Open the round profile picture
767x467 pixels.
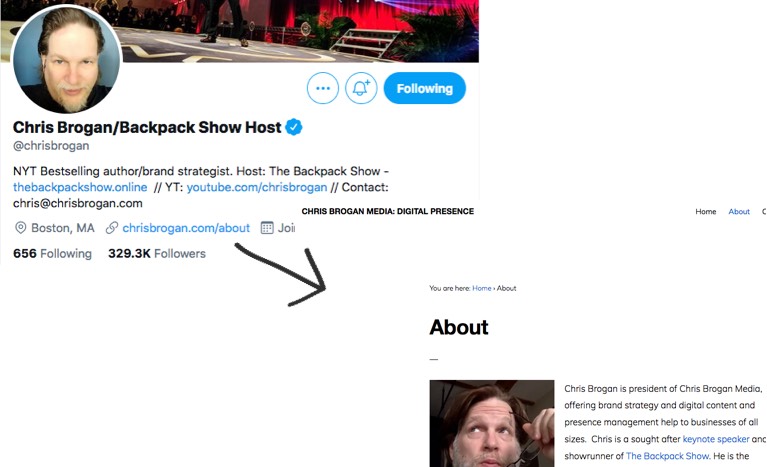pos(67,60)
